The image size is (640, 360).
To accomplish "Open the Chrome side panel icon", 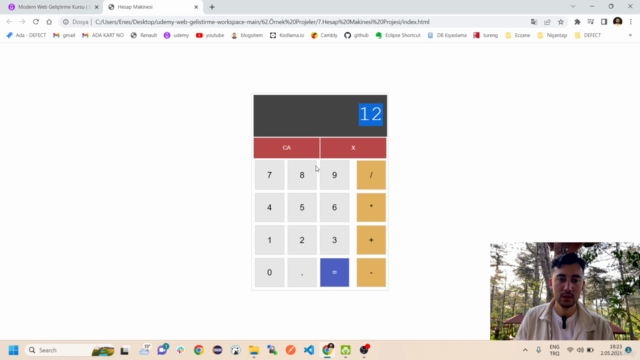I will coord(604,22).
